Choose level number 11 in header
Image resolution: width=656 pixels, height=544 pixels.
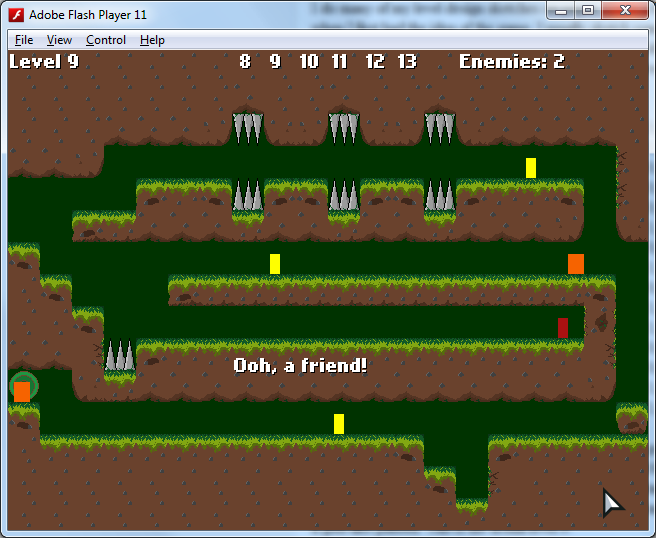[x=340, y=62]
